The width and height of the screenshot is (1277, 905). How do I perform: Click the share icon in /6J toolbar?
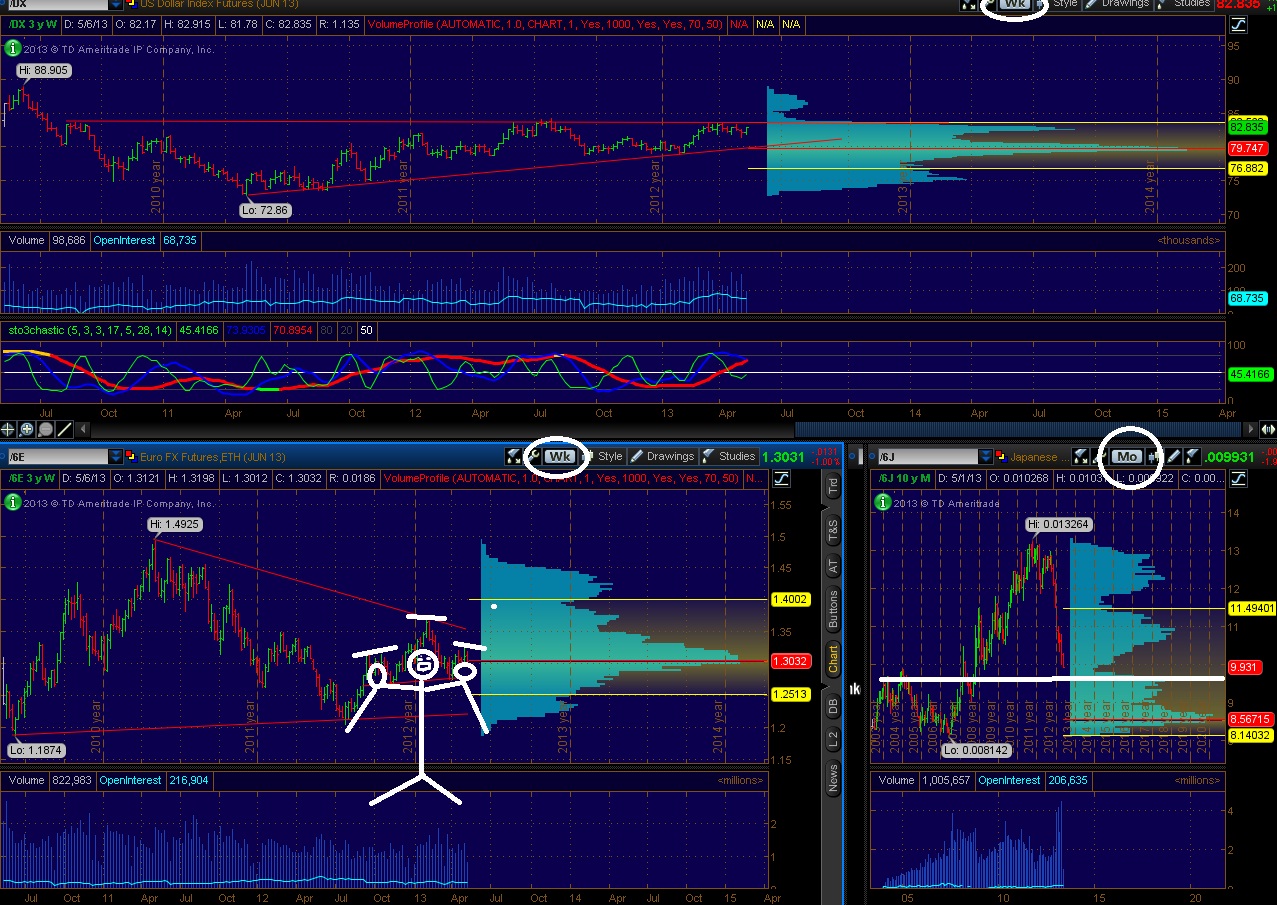(1080, 456)
